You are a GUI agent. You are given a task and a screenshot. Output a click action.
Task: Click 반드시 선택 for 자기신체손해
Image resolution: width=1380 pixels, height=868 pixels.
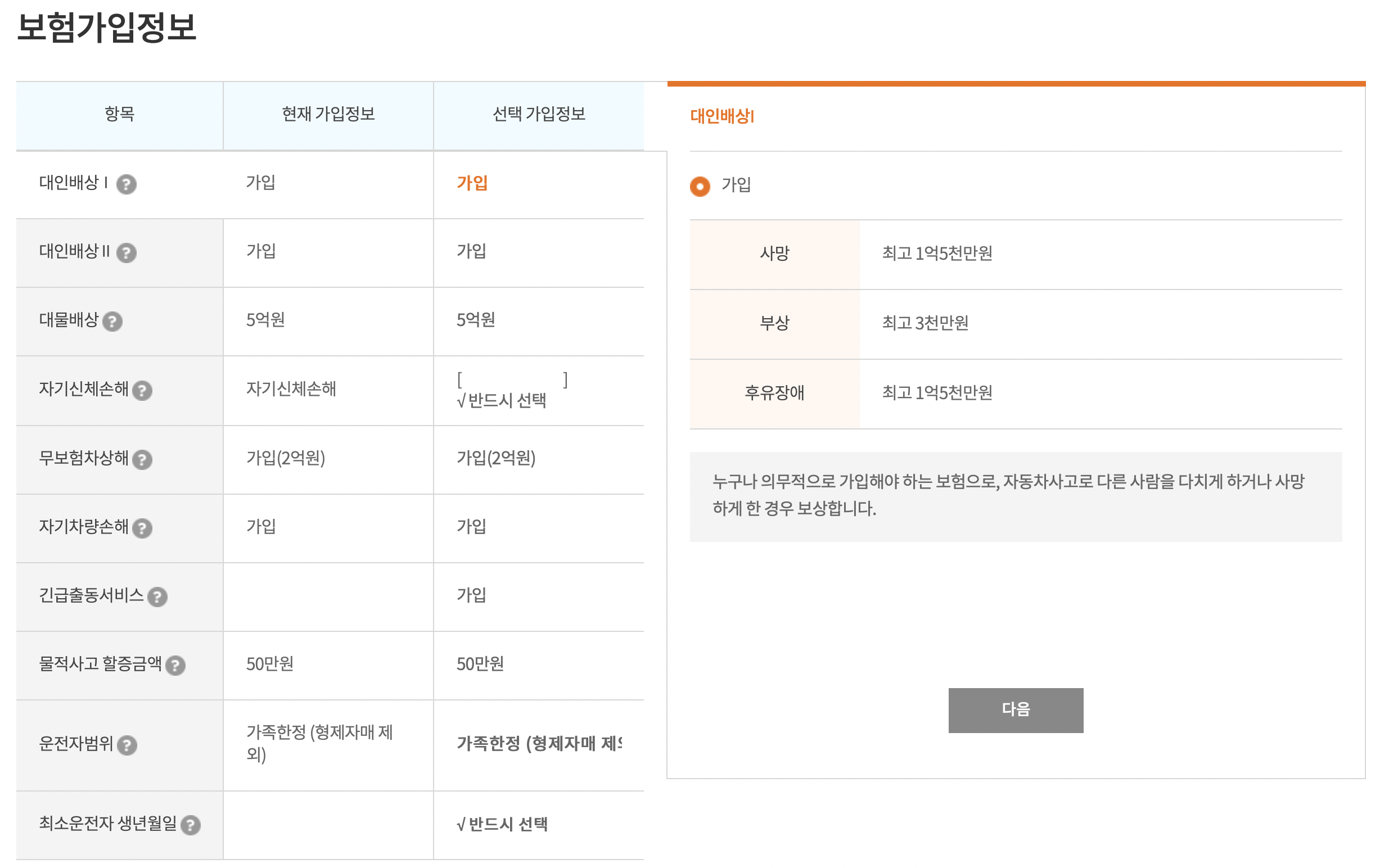[x=502, y=400]
